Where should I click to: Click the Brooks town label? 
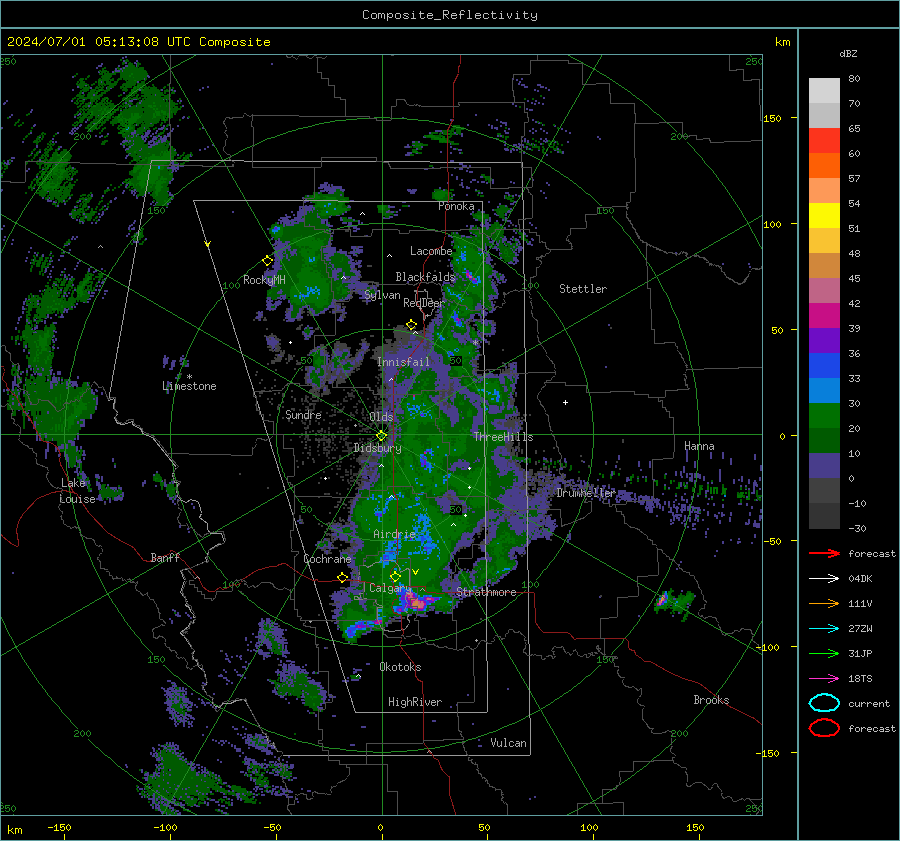point(711,700)
